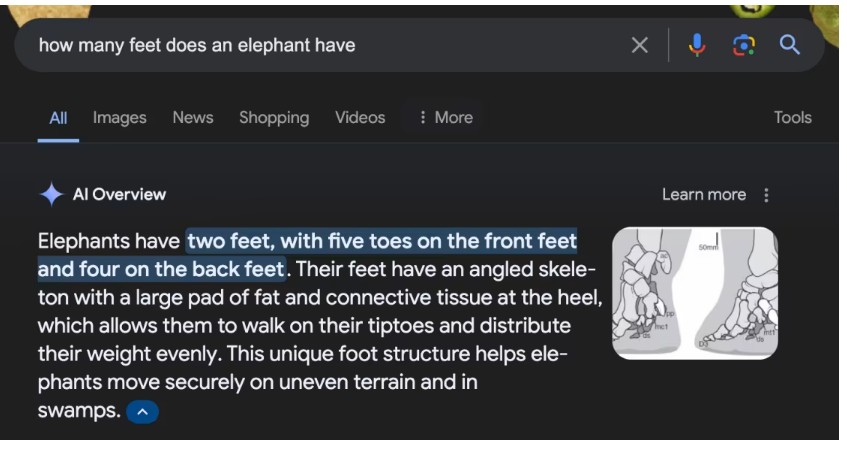The height and width of the screenshot is (450, 847).
Task: Select the All results tab
Action: point(59,118)
